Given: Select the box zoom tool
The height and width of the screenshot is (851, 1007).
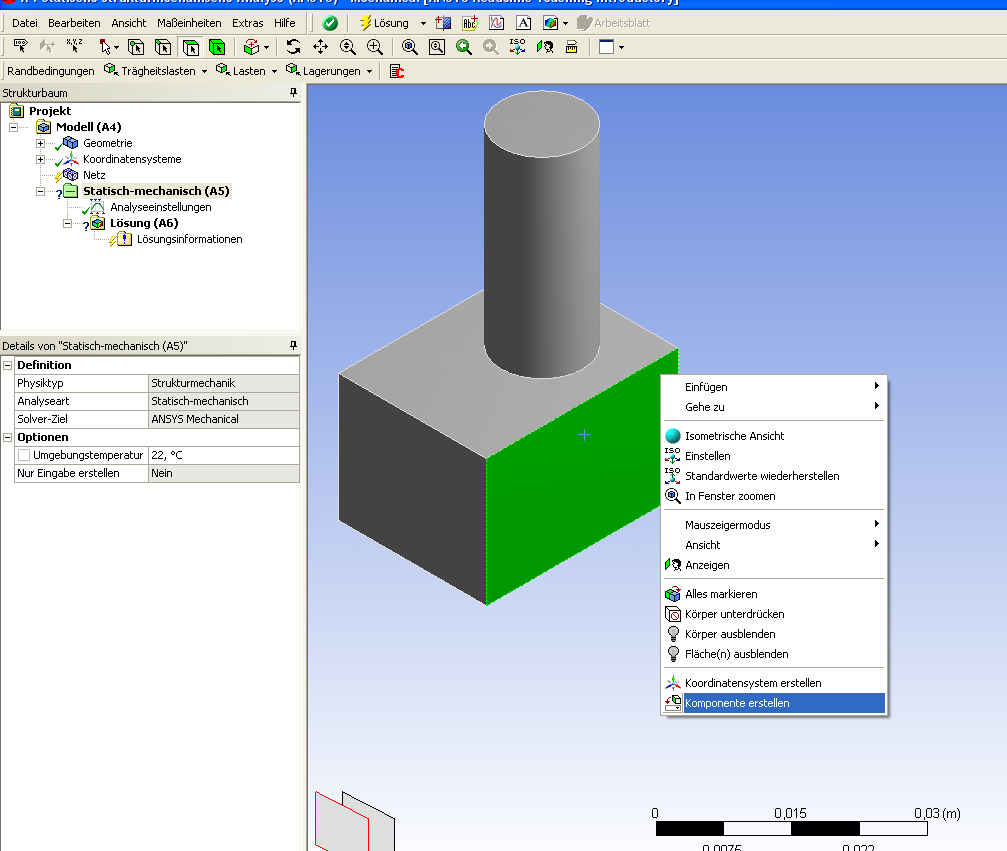Looking at the screenshot, I should tap(374, 47).
